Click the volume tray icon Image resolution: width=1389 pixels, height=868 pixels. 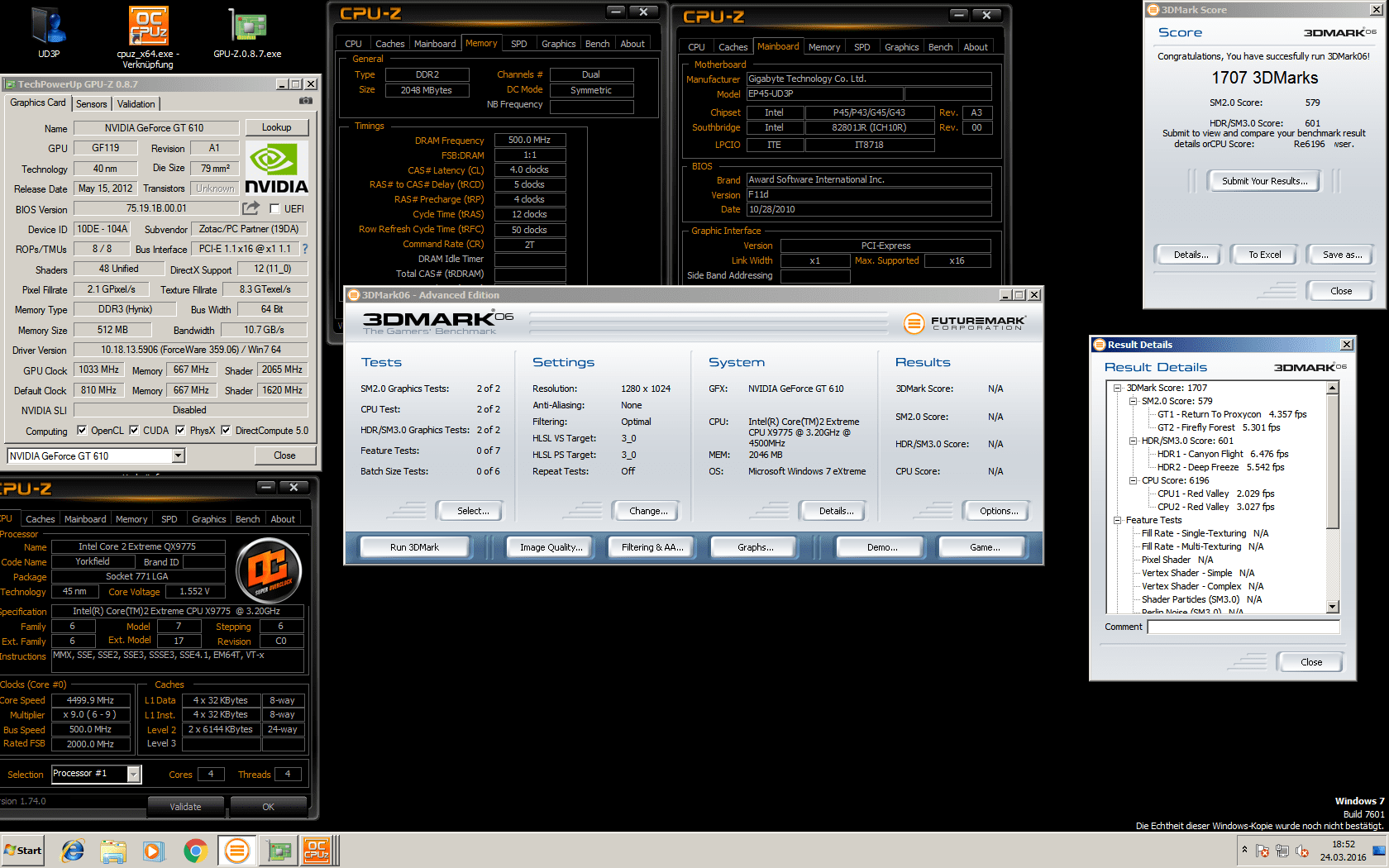[1302, 851]
